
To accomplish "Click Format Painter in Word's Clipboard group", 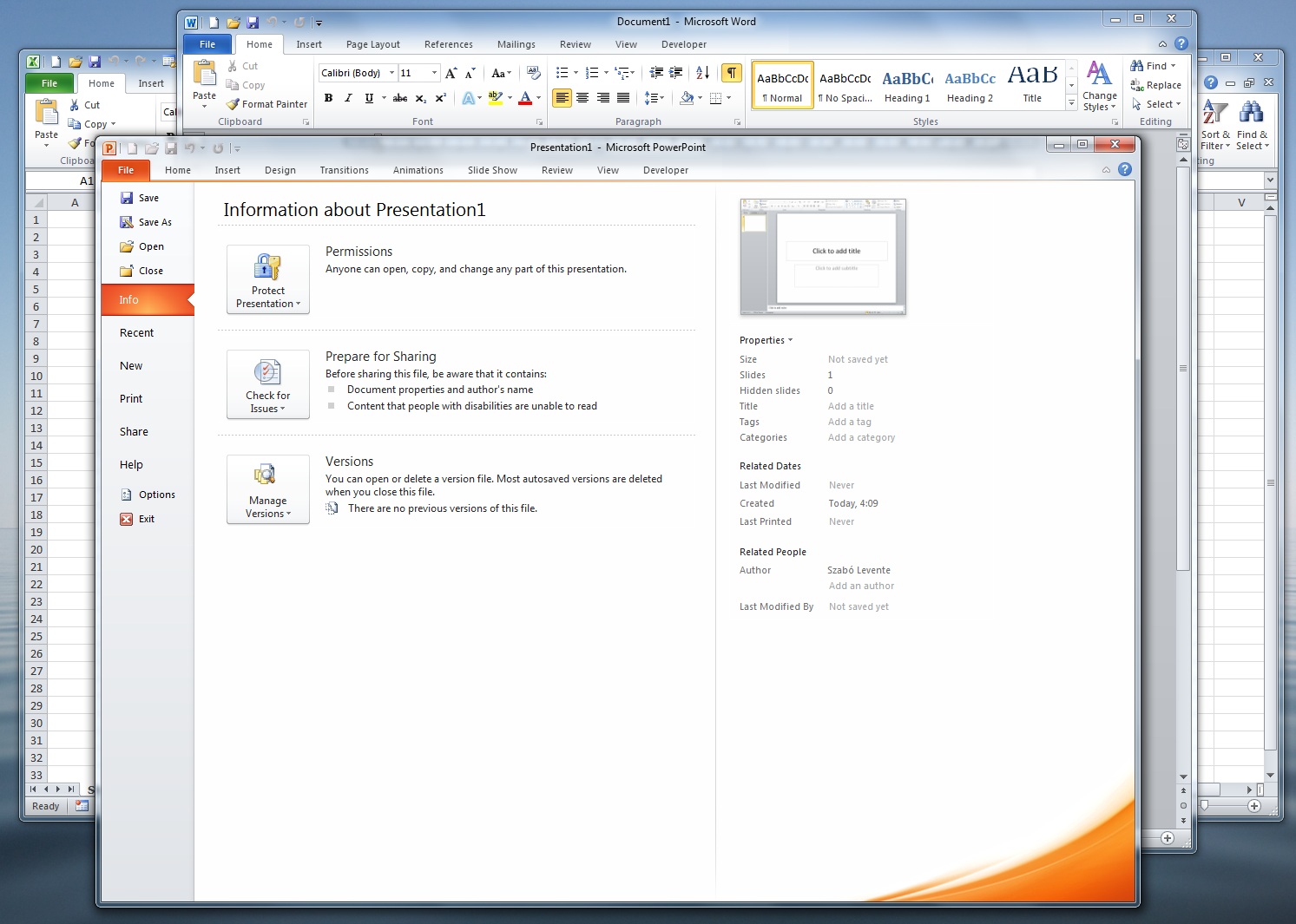I will point(266,104).
